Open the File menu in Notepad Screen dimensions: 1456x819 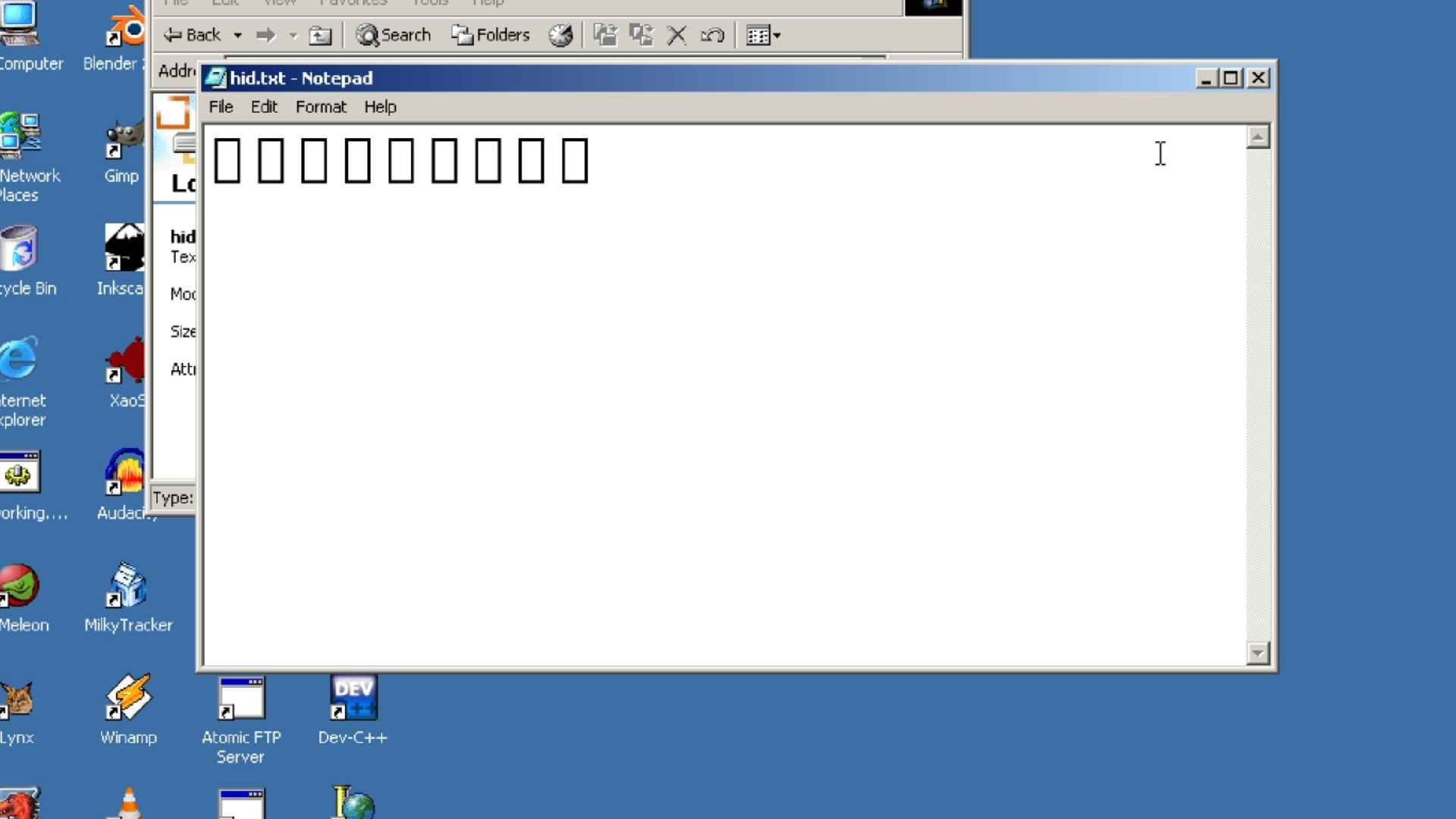tap(220, 107)
